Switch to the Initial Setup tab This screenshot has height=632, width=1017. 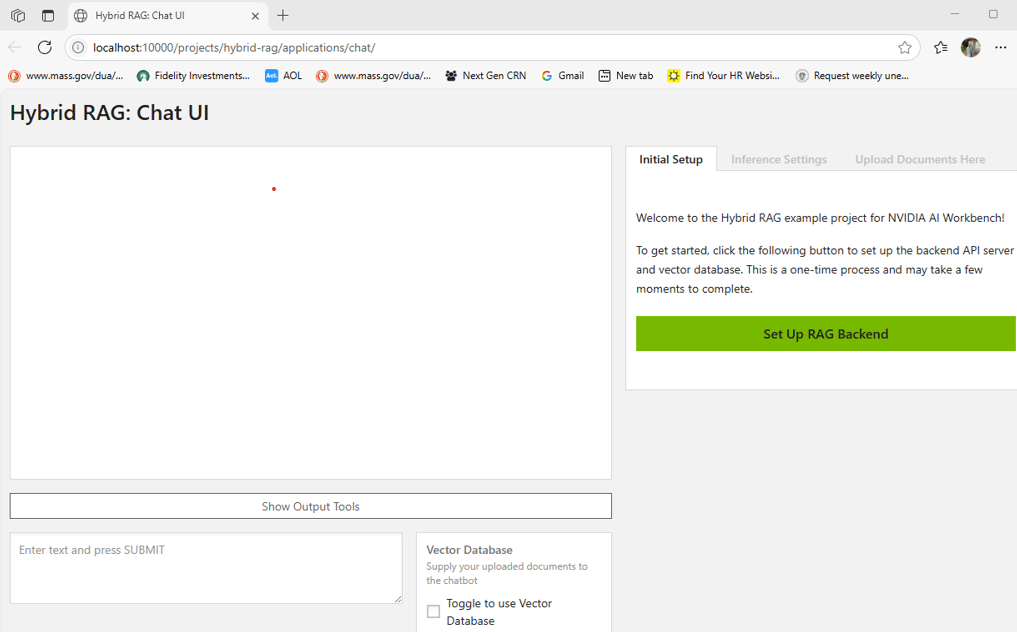(x=671, y=160)
